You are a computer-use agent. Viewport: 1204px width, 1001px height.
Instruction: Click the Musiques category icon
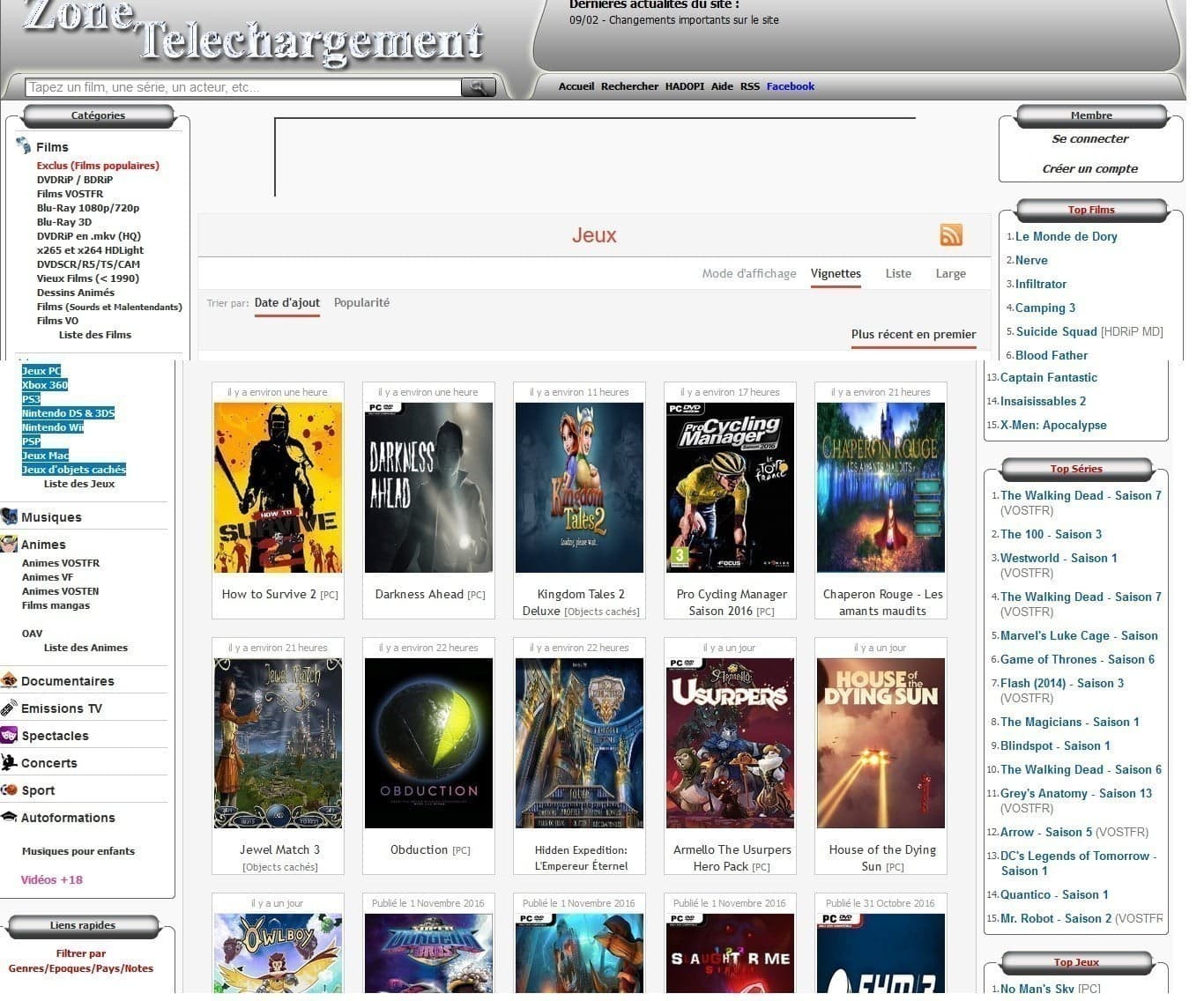pyautogui.click(x=9, y=516)
